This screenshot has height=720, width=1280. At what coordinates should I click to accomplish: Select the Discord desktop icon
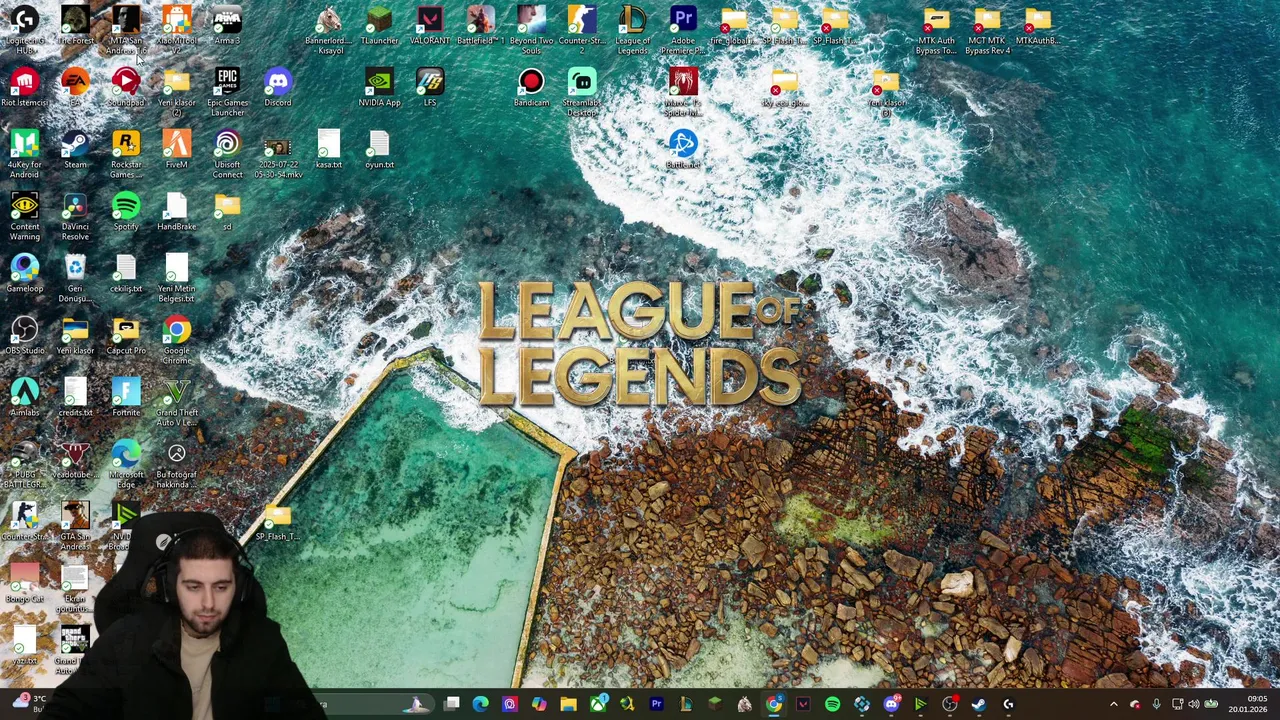[278, 88]
